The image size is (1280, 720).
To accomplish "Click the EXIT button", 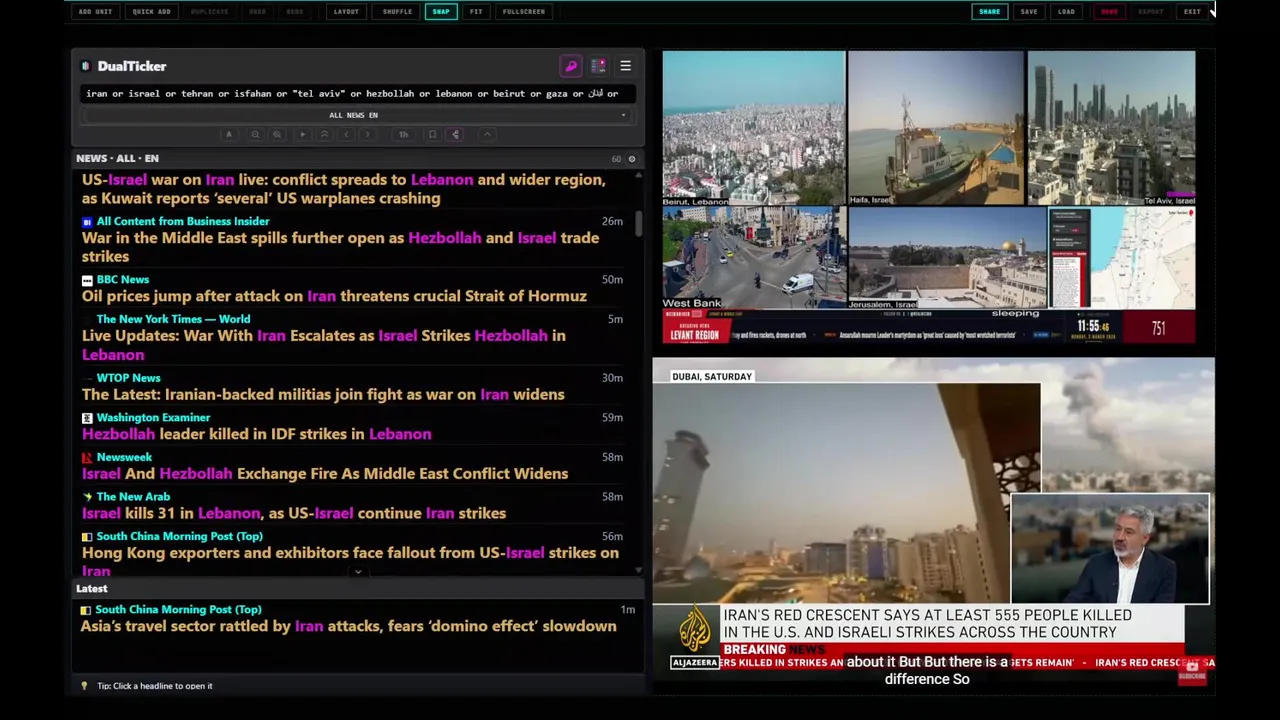I will pos(1192,11).
